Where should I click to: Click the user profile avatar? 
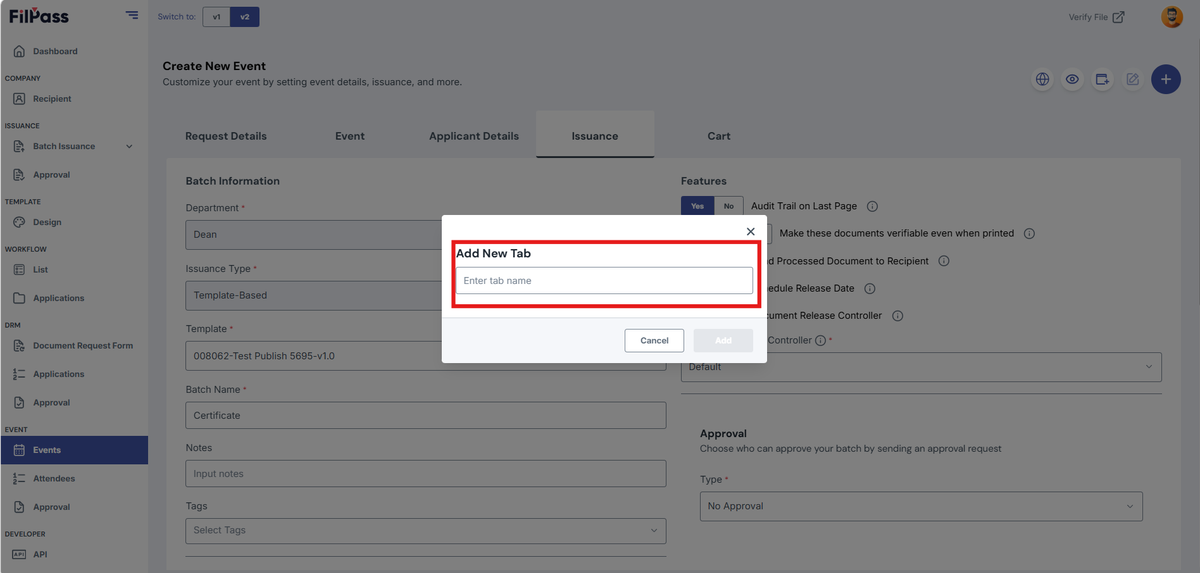tap(1171, 17)
